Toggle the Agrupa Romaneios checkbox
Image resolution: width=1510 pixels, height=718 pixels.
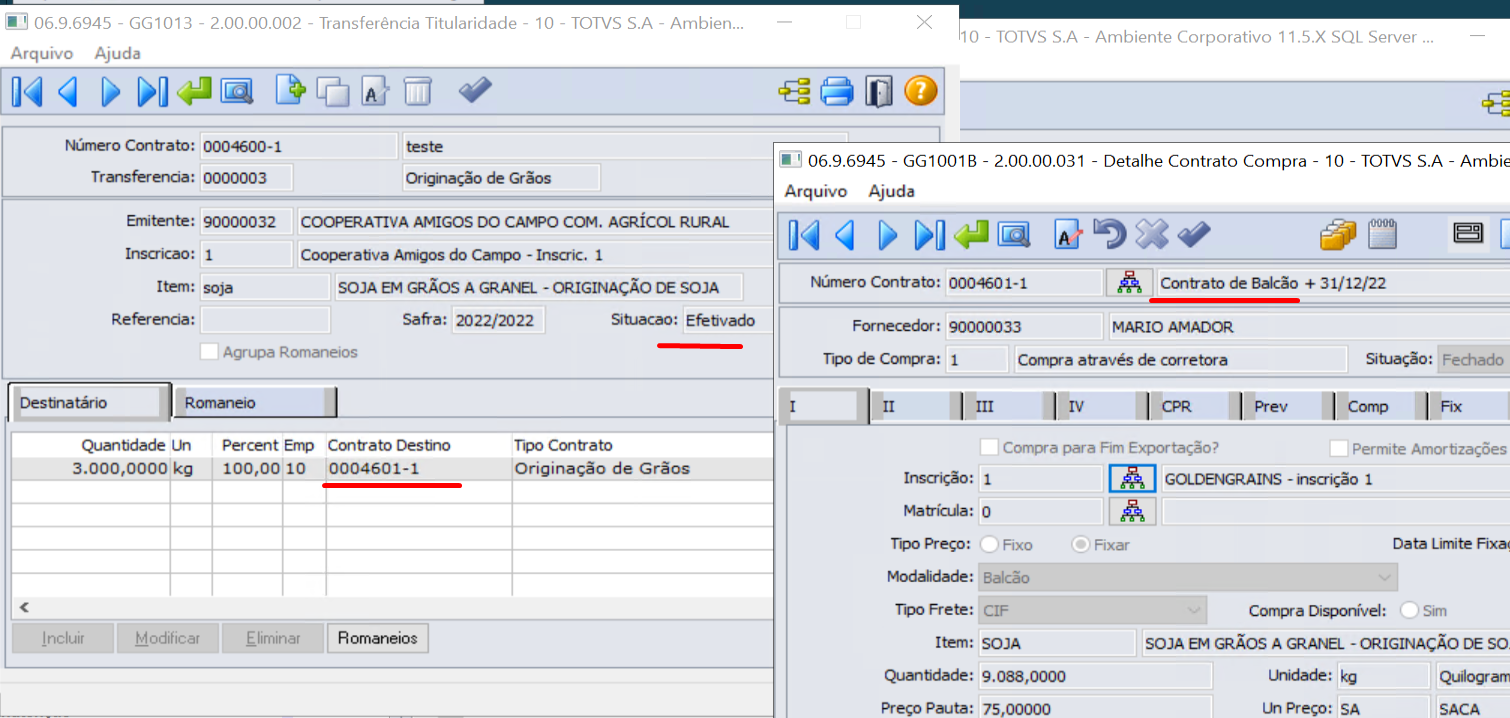pos(209,352)
